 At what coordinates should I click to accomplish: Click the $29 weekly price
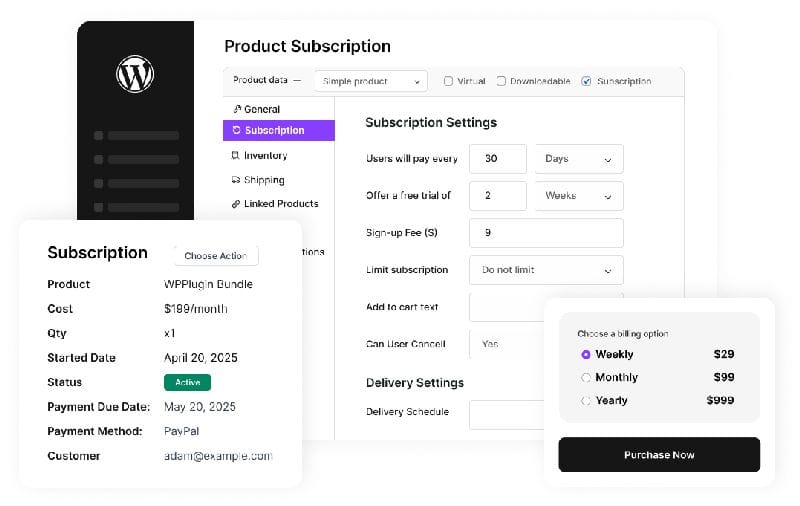pyautogui.click(x=724, y=354)
